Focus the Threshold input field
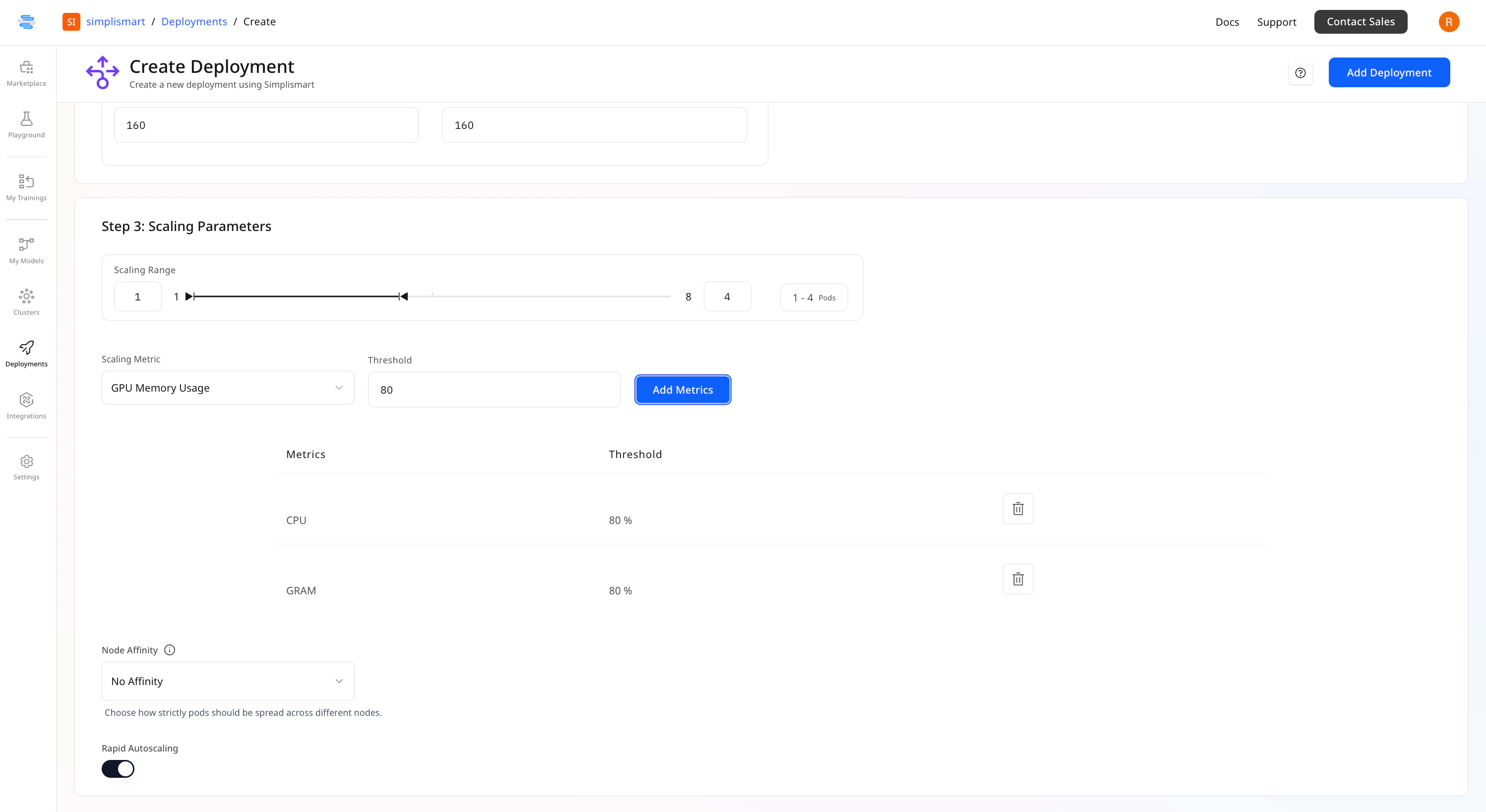 point(495,390)
